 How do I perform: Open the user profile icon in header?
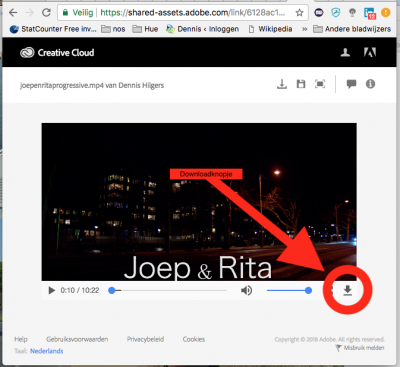(x=345, y=53)
